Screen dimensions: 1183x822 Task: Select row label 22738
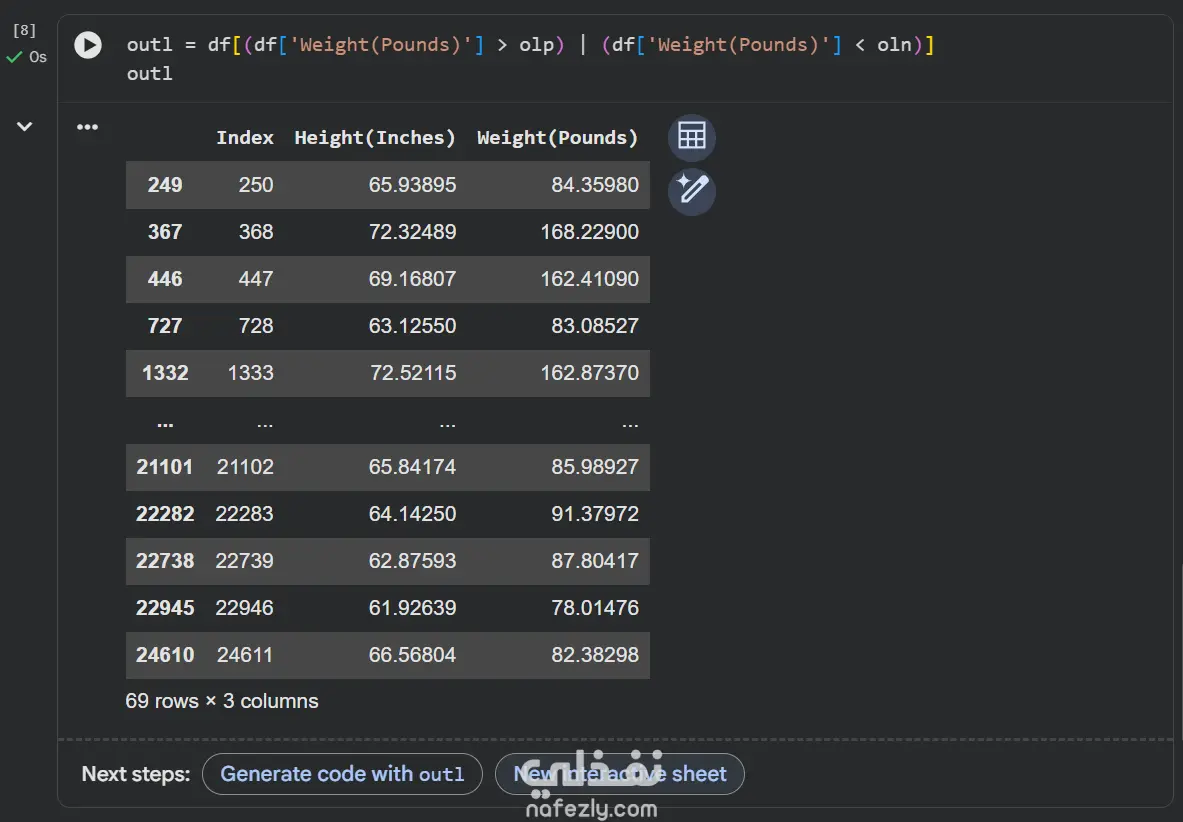pos(164,561)
